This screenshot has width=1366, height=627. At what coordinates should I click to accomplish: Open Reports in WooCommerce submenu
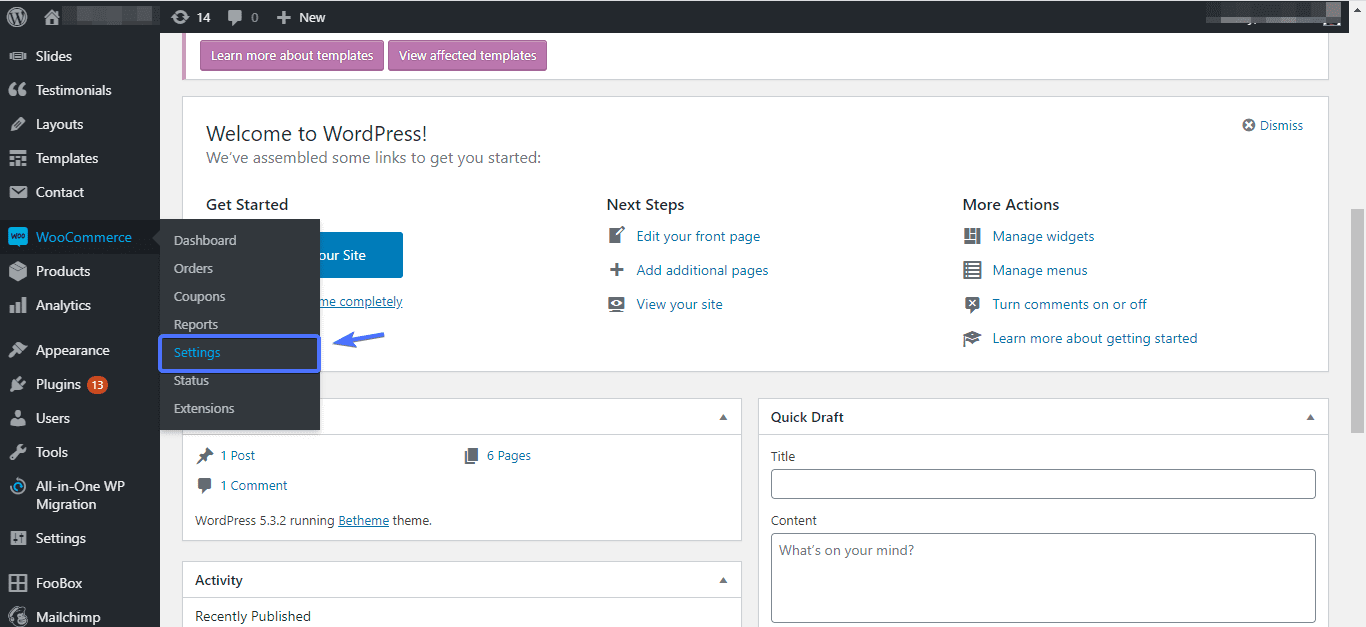pyautogui.click(x=196, y=324)
